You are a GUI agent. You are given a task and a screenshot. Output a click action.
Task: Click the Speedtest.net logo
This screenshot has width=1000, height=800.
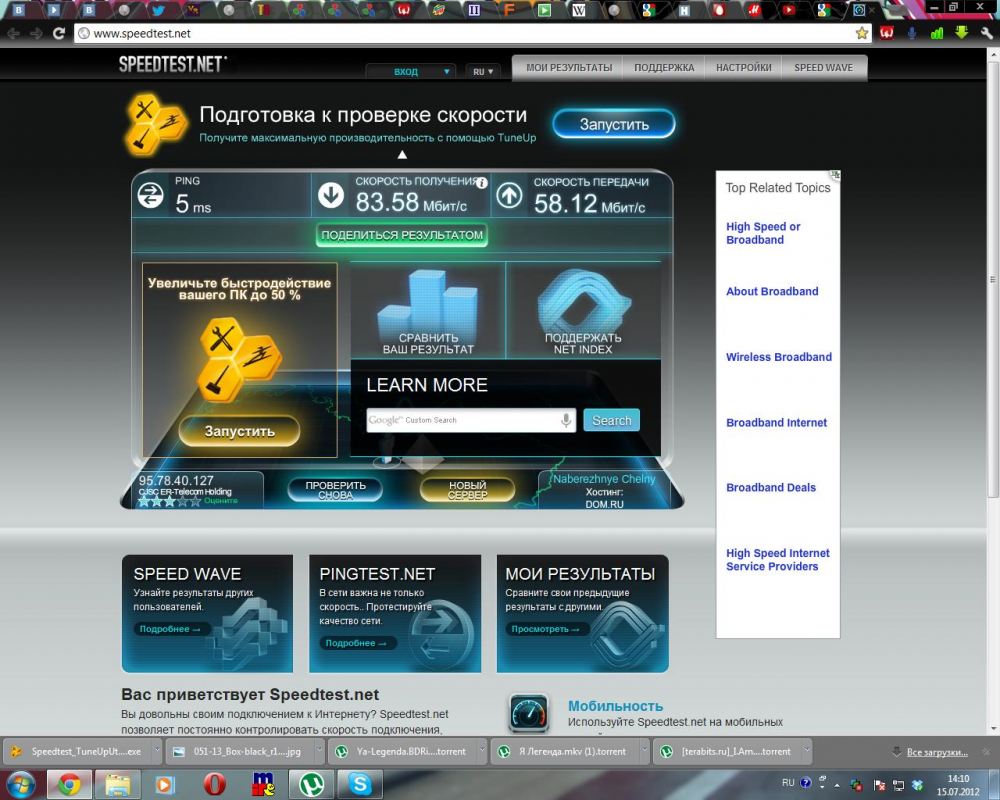pos(172,64)
